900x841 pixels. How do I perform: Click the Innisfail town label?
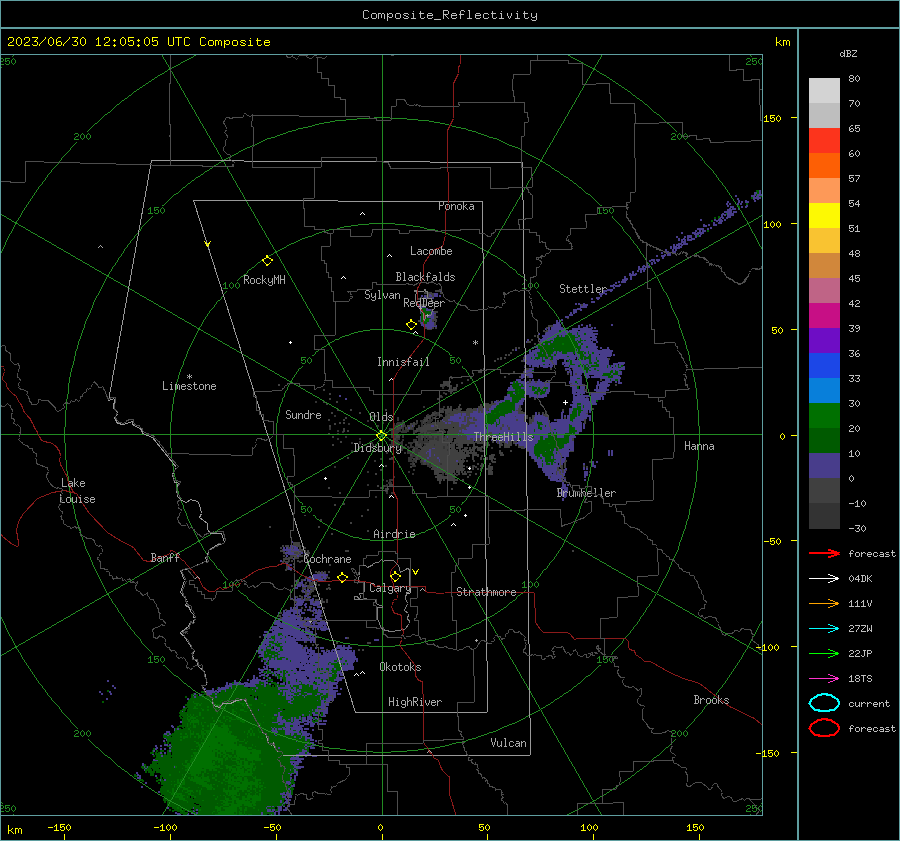[x=403, y=362]
